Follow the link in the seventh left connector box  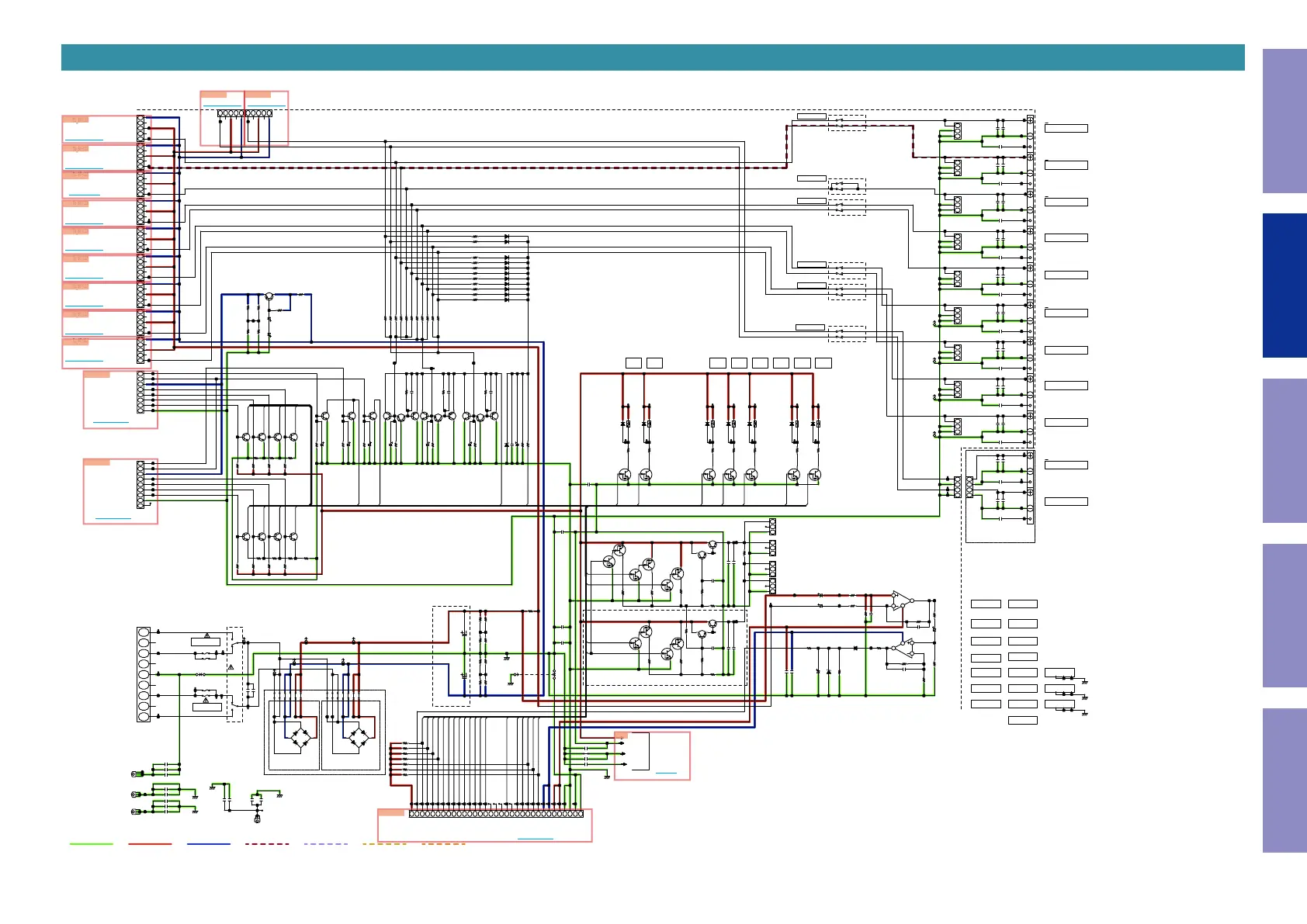coord(84,305)
